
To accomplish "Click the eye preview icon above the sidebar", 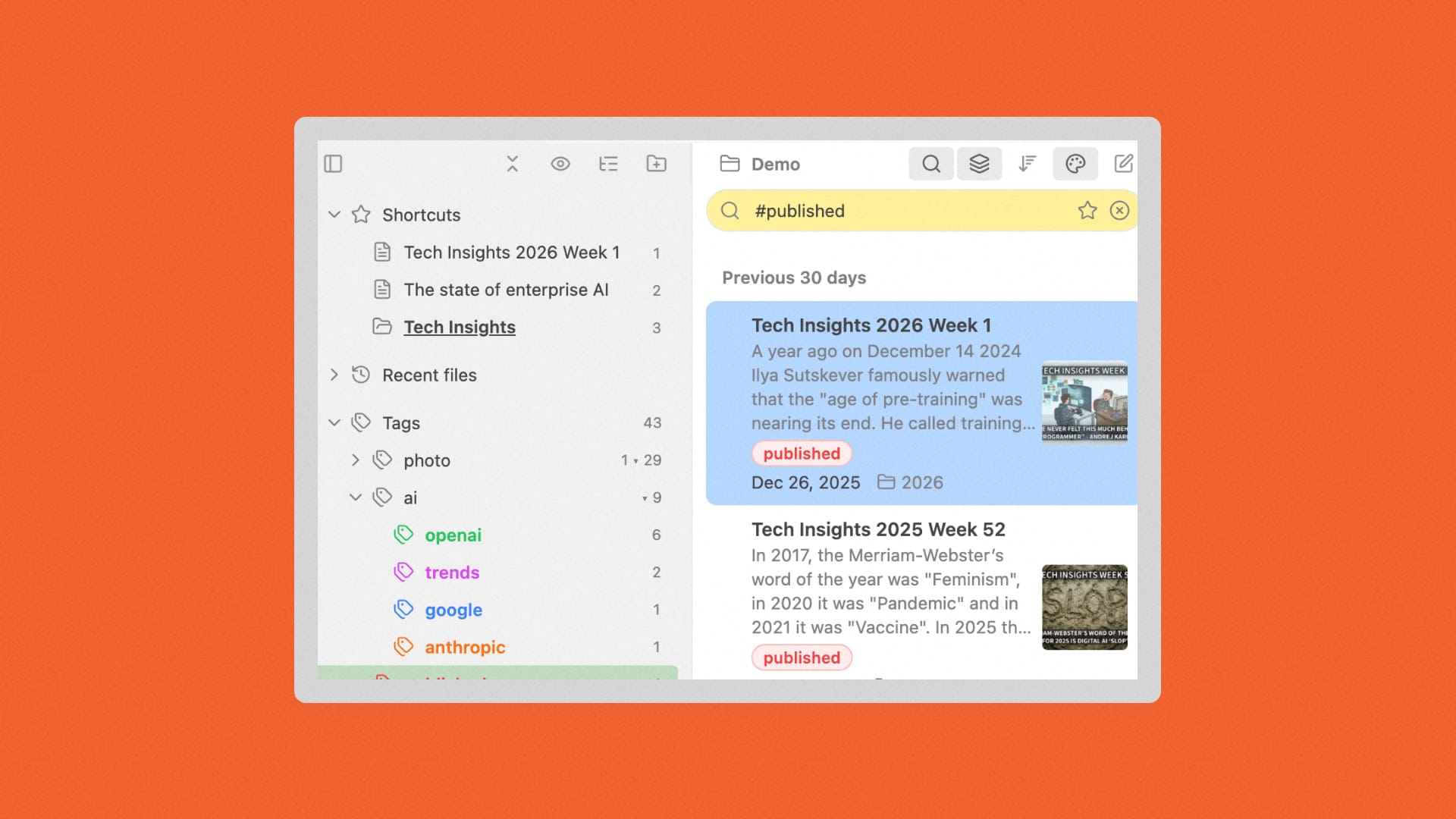I will (560, 164).
